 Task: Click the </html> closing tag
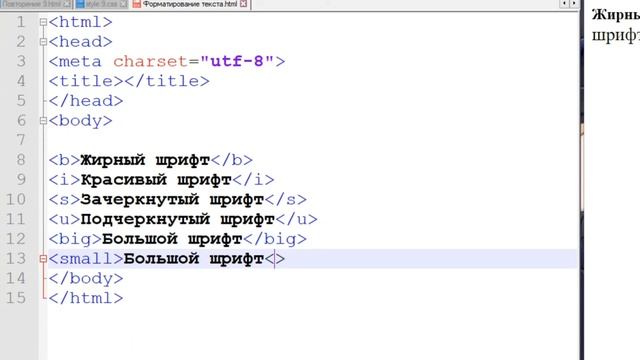pos(86,298)
